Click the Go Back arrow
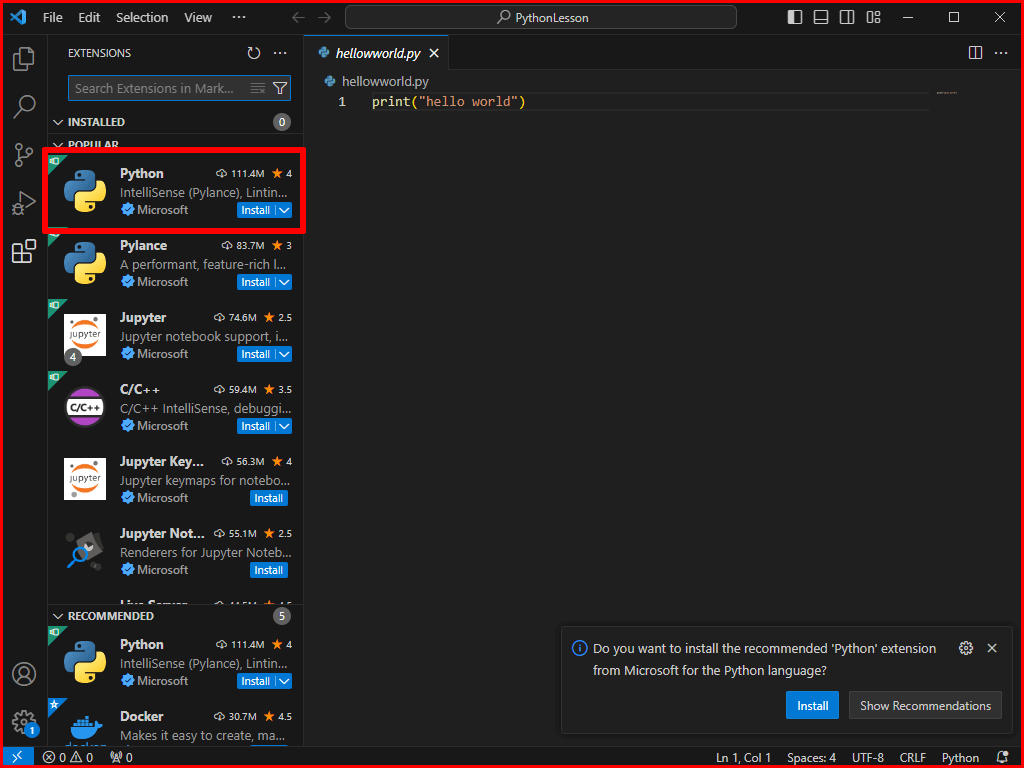Screen dimensions: 1024x768 point(298,18)
